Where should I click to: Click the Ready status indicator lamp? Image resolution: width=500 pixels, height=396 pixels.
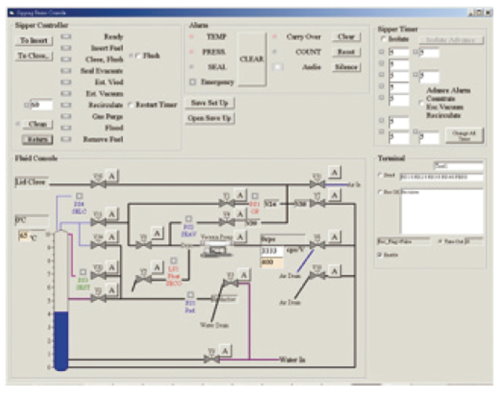pyautogui.click(x=66, y=36)
